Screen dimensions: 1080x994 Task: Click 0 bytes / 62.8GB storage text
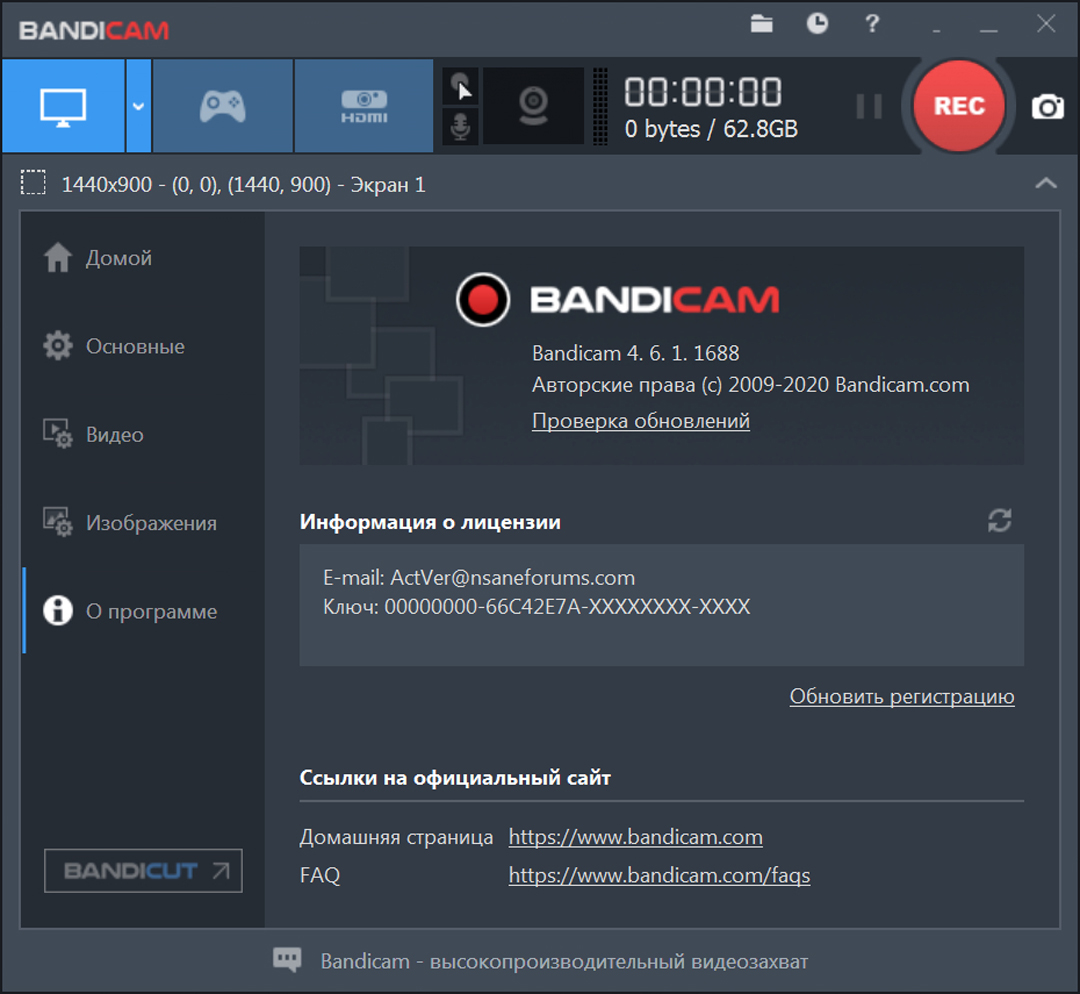click(711, 129)
